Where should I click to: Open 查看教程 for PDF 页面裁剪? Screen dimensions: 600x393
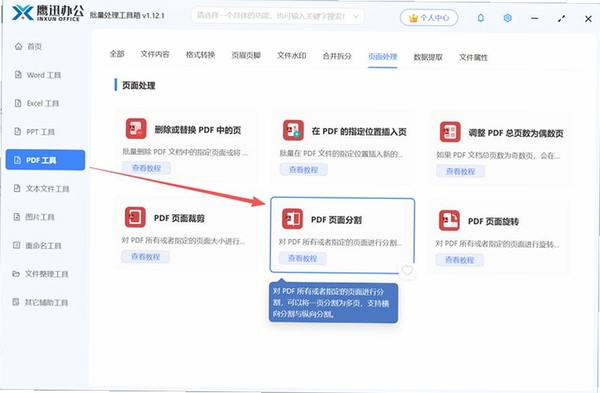click(145, 256)
